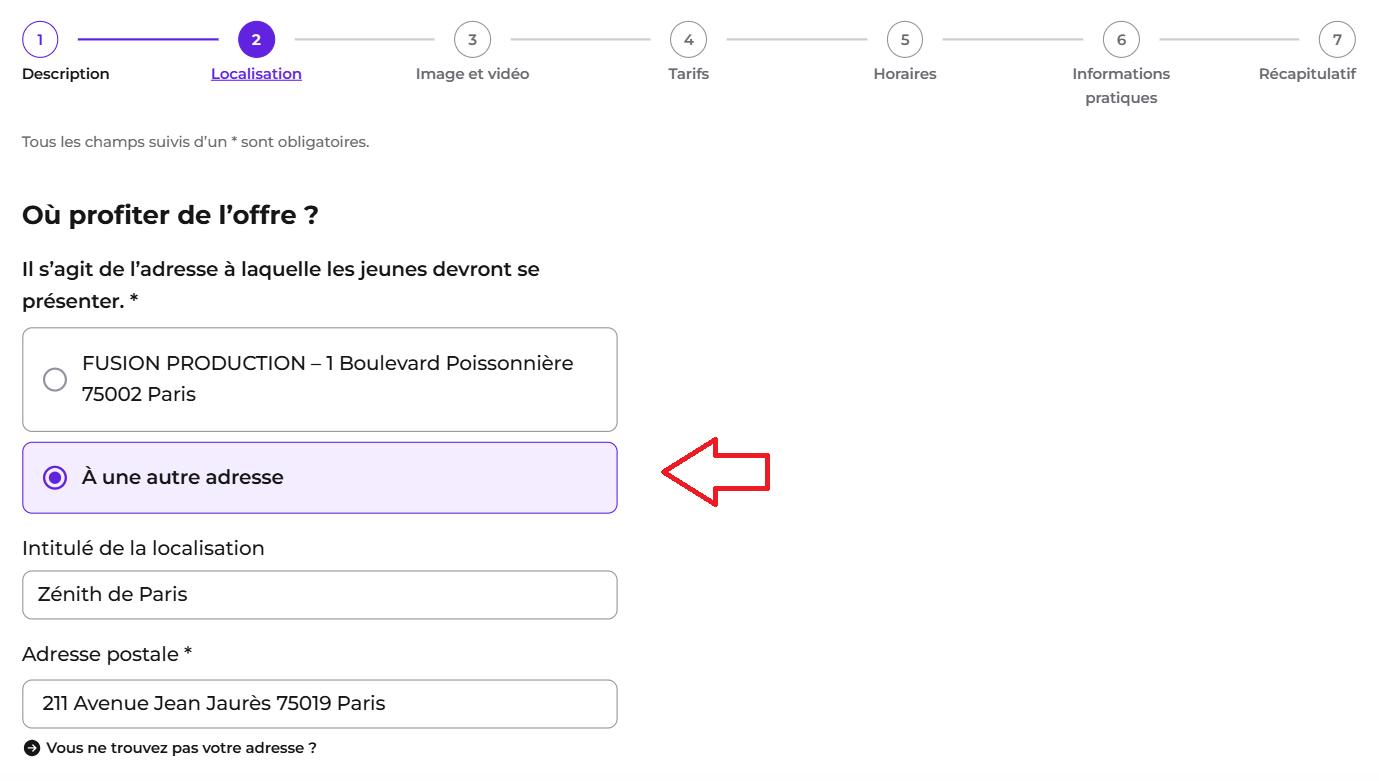Image resolution: width=1379 pixels, height=781 pixels.
Task: Select the FUSION PRODUCTION address radio button
Action: [55, 380]
